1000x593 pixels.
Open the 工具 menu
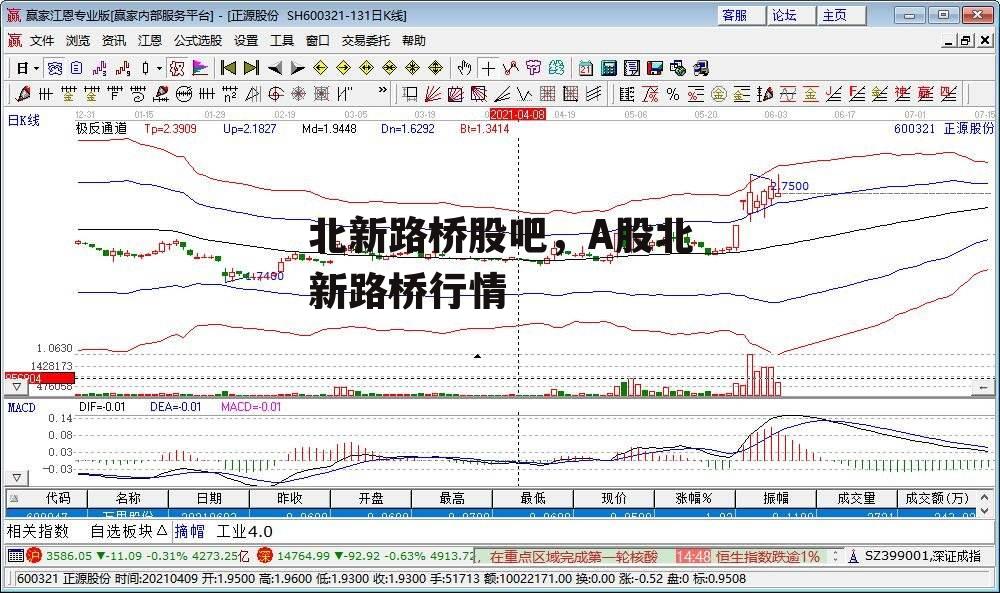coord(282,41)
